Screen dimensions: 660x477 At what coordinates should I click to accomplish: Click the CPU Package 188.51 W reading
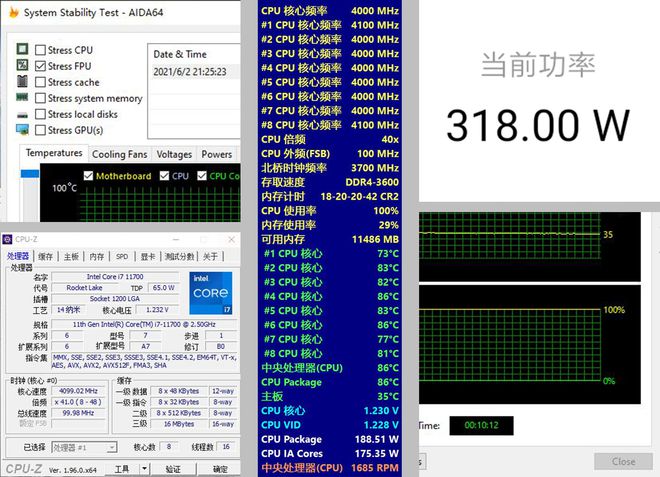330,439
